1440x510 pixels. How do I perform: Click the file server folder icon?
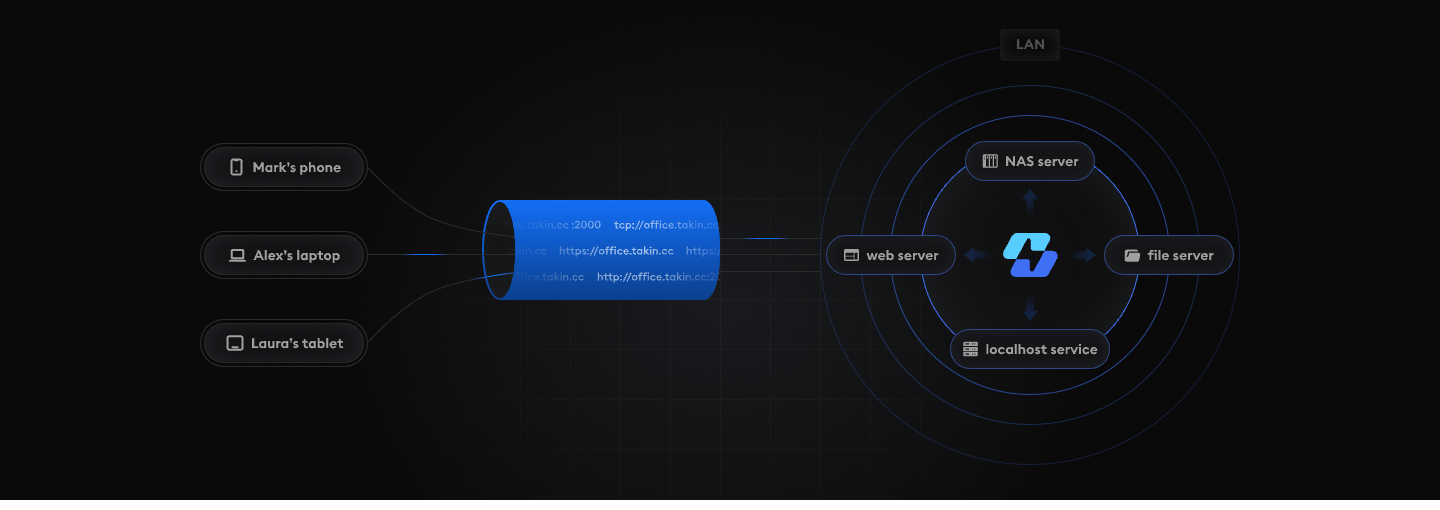[1132, 255]
